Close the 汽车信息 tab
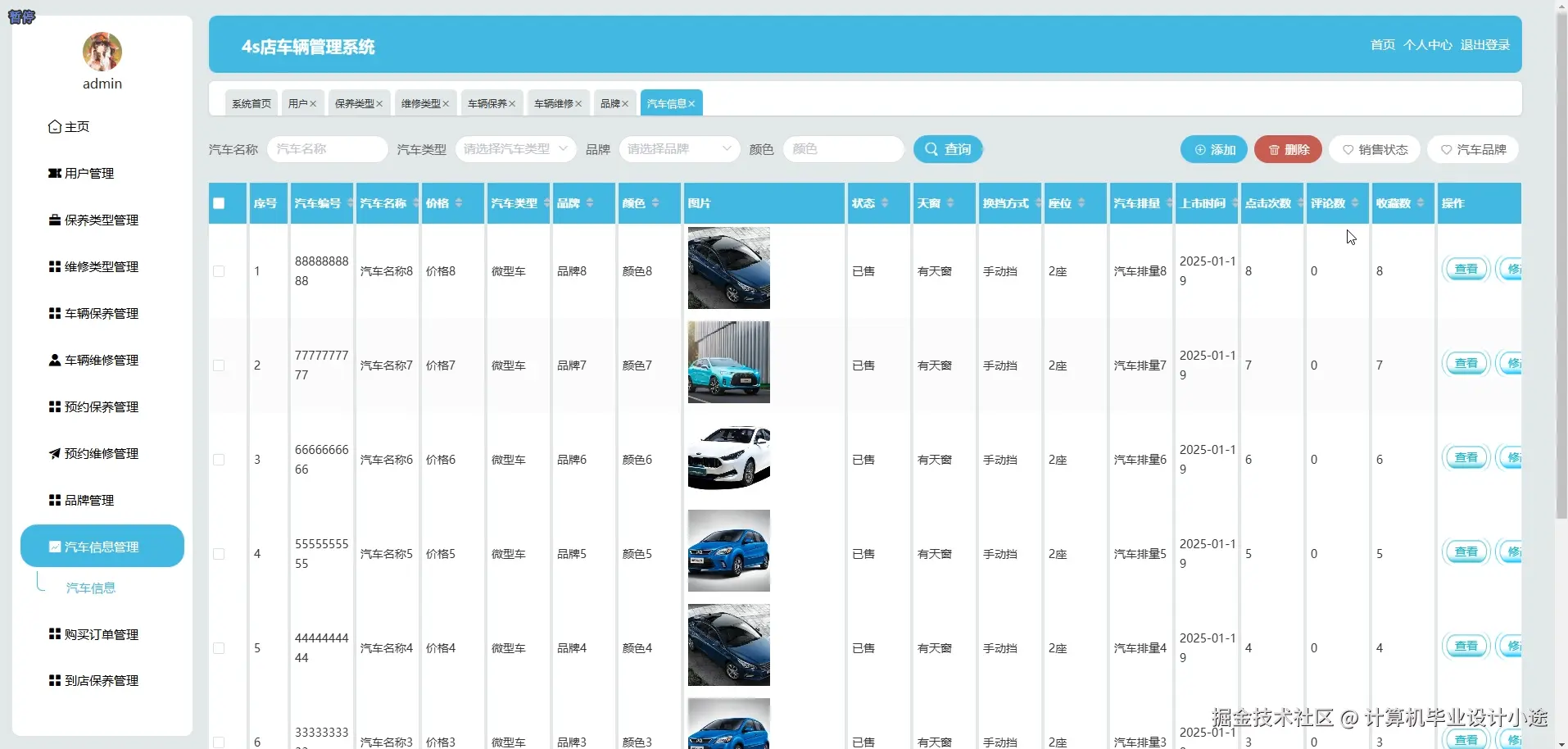Image resolution: width=1568 pixels, height=749 pixels. (x=691, y=104)
